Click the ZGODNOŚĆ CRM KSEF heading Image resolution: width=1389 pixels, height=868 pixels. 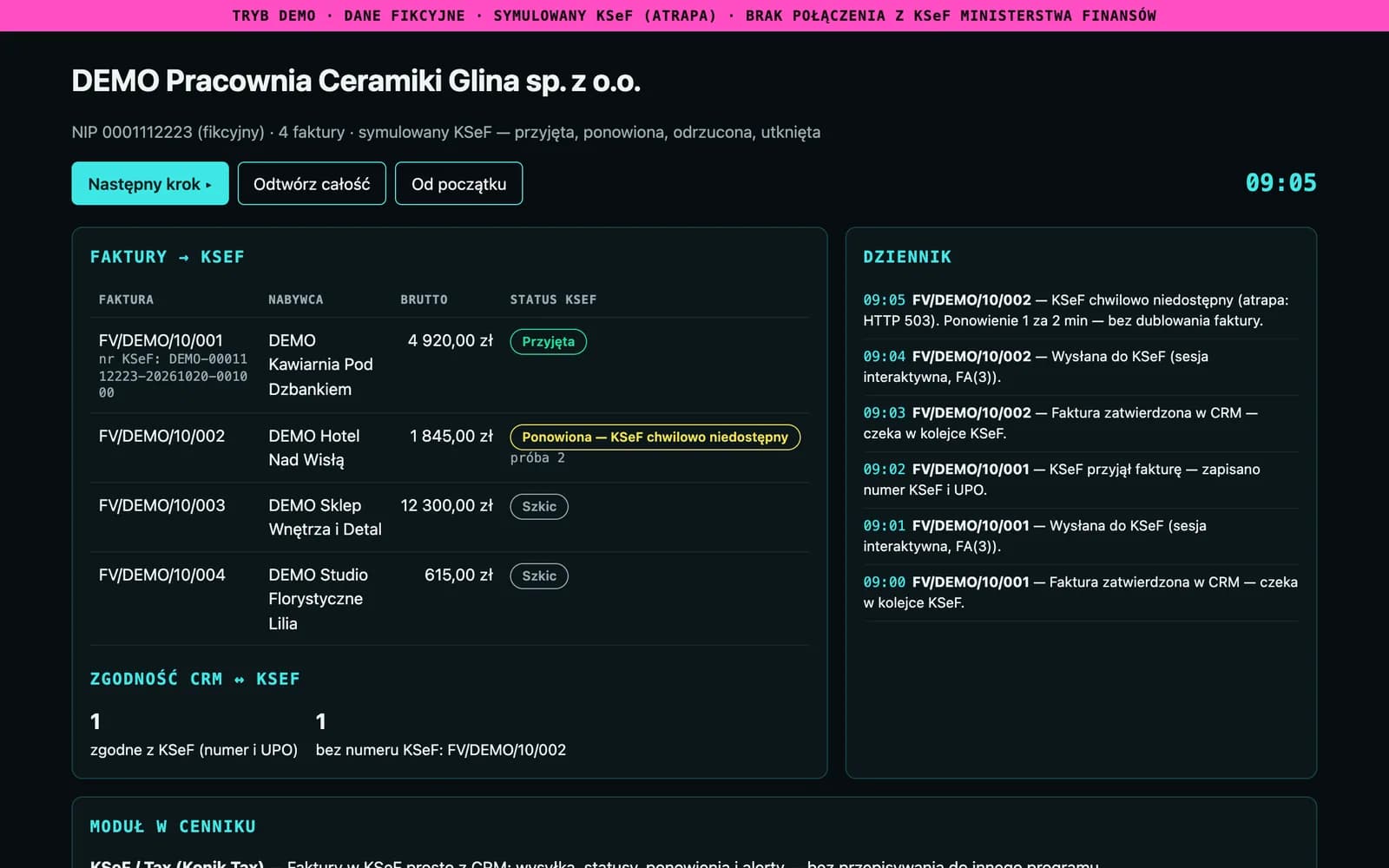[194, 679]
